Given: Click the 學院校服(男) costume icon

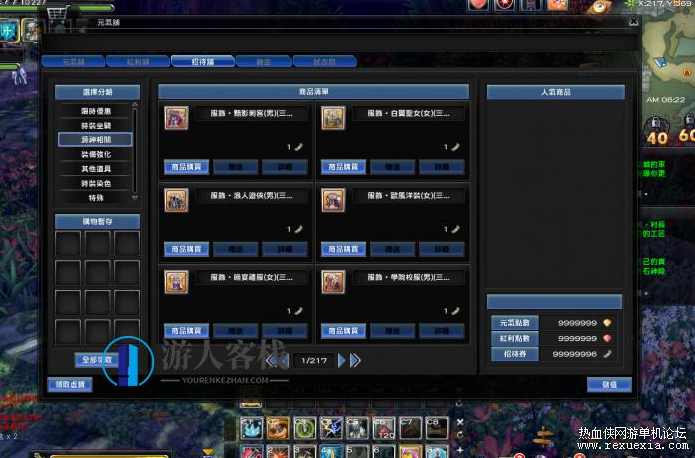Looking at the screenshot, I should coord(333,281).
